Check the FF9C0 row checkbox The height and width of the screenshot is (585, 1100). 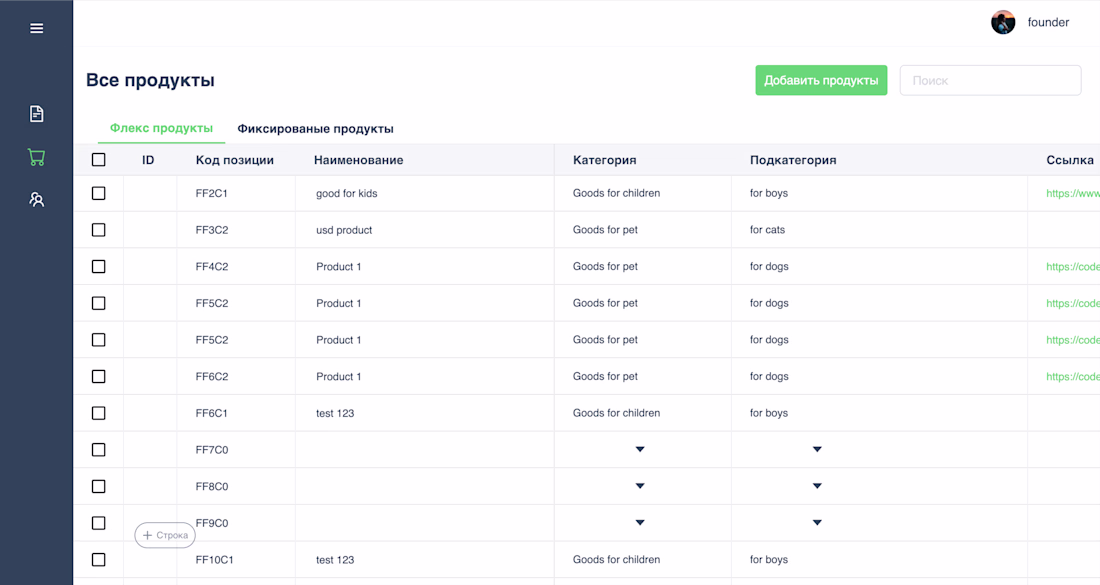pyautogui.click(x=99, y=523)
